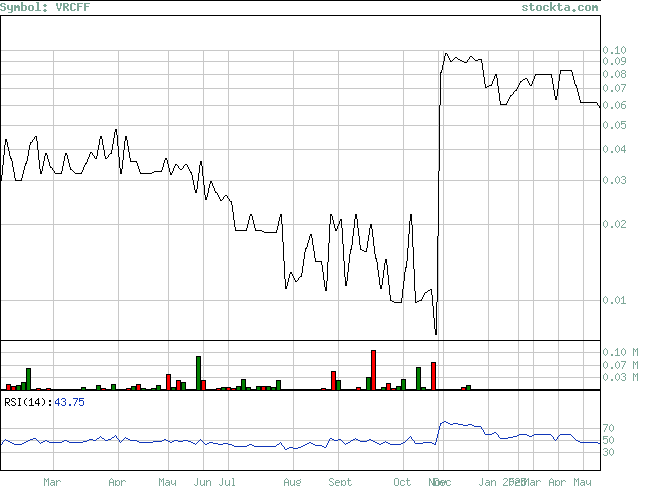The image size is (655, 486).
Task: Click the RSI 30 level label
Action: pyautogui.click(x=609, y=452)
